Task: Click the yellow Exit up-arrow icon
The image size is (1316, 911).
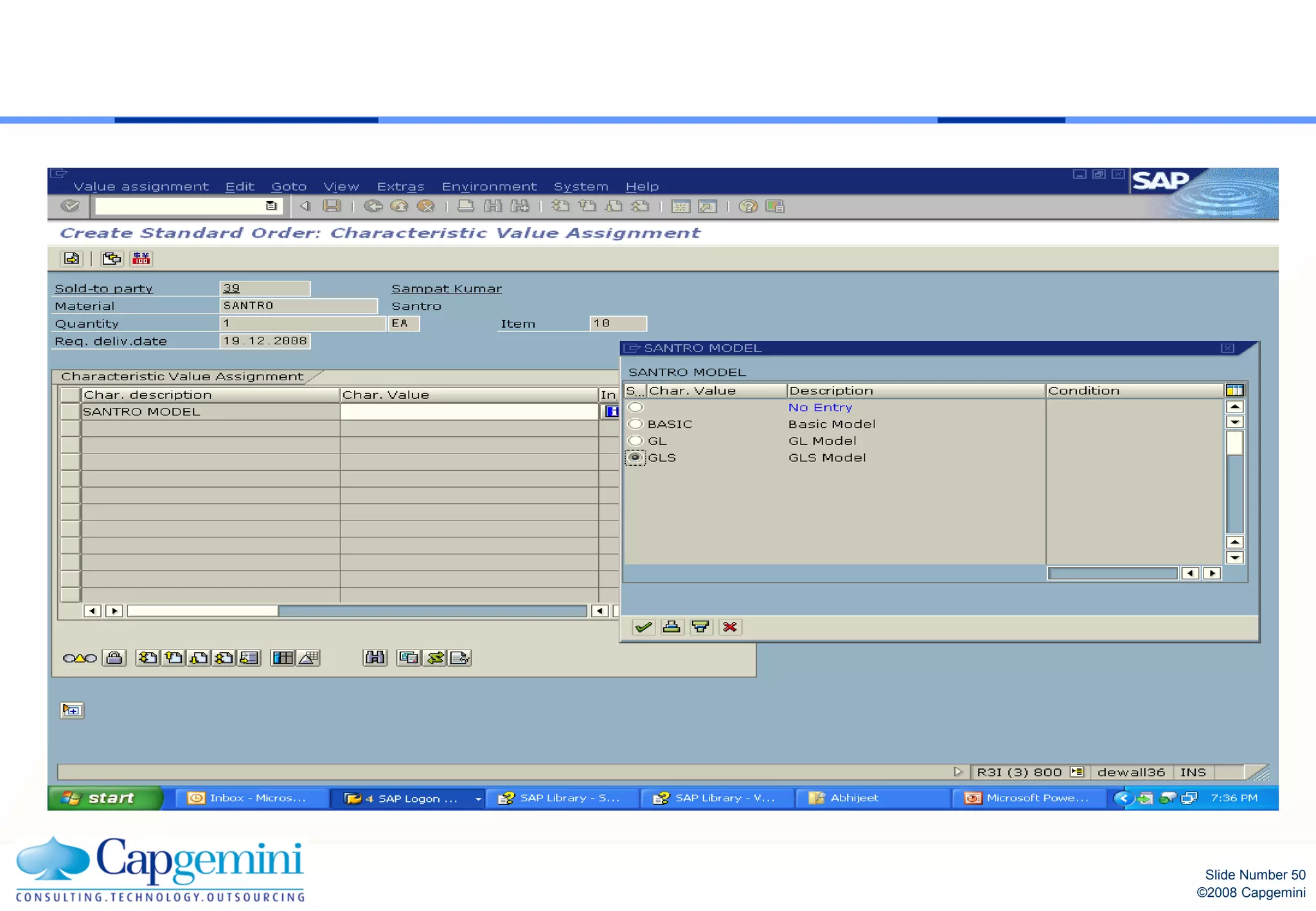Action: tap(399, 206)
